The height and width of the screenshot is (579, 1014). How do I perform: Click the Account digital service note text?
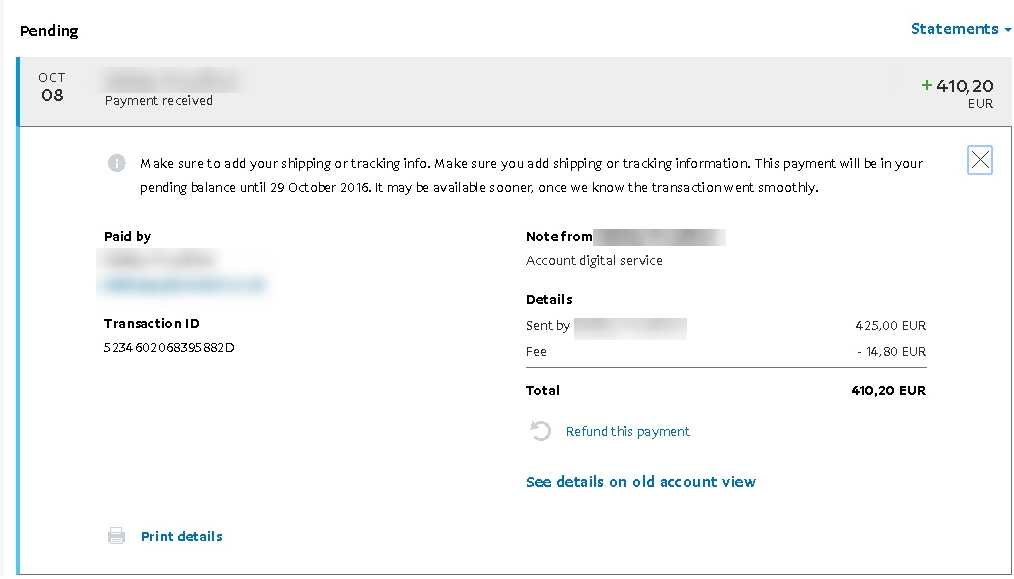(594, 261)
